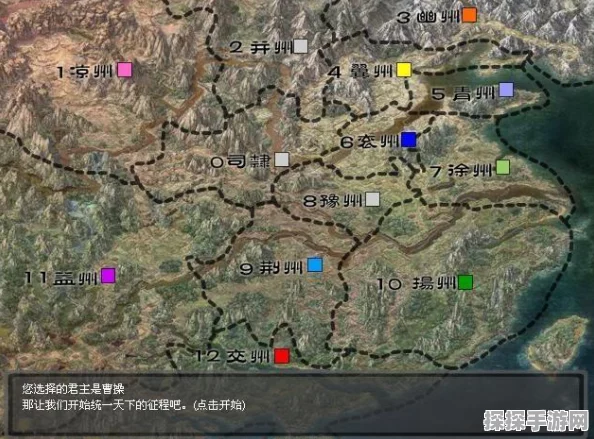
Task: Select the 7 徐州 province label
Action: tap(461, 170)
